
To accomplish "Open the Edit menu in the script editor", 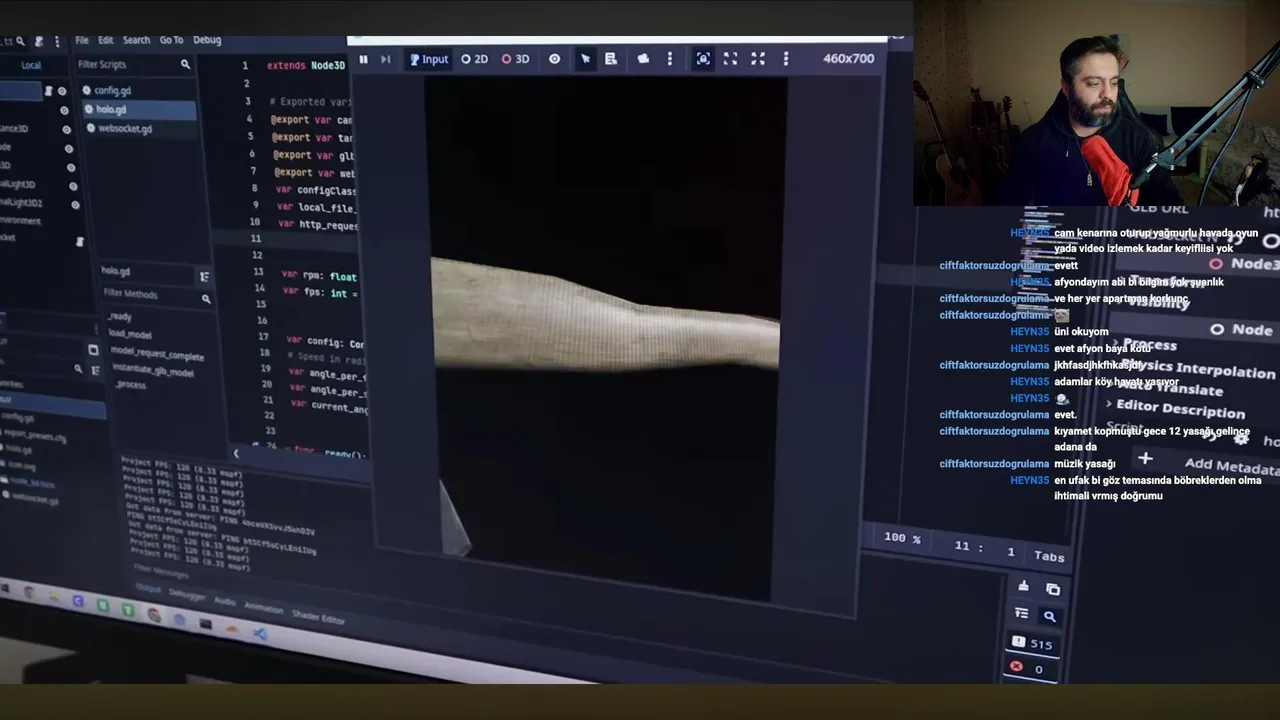I will [105, 40].
